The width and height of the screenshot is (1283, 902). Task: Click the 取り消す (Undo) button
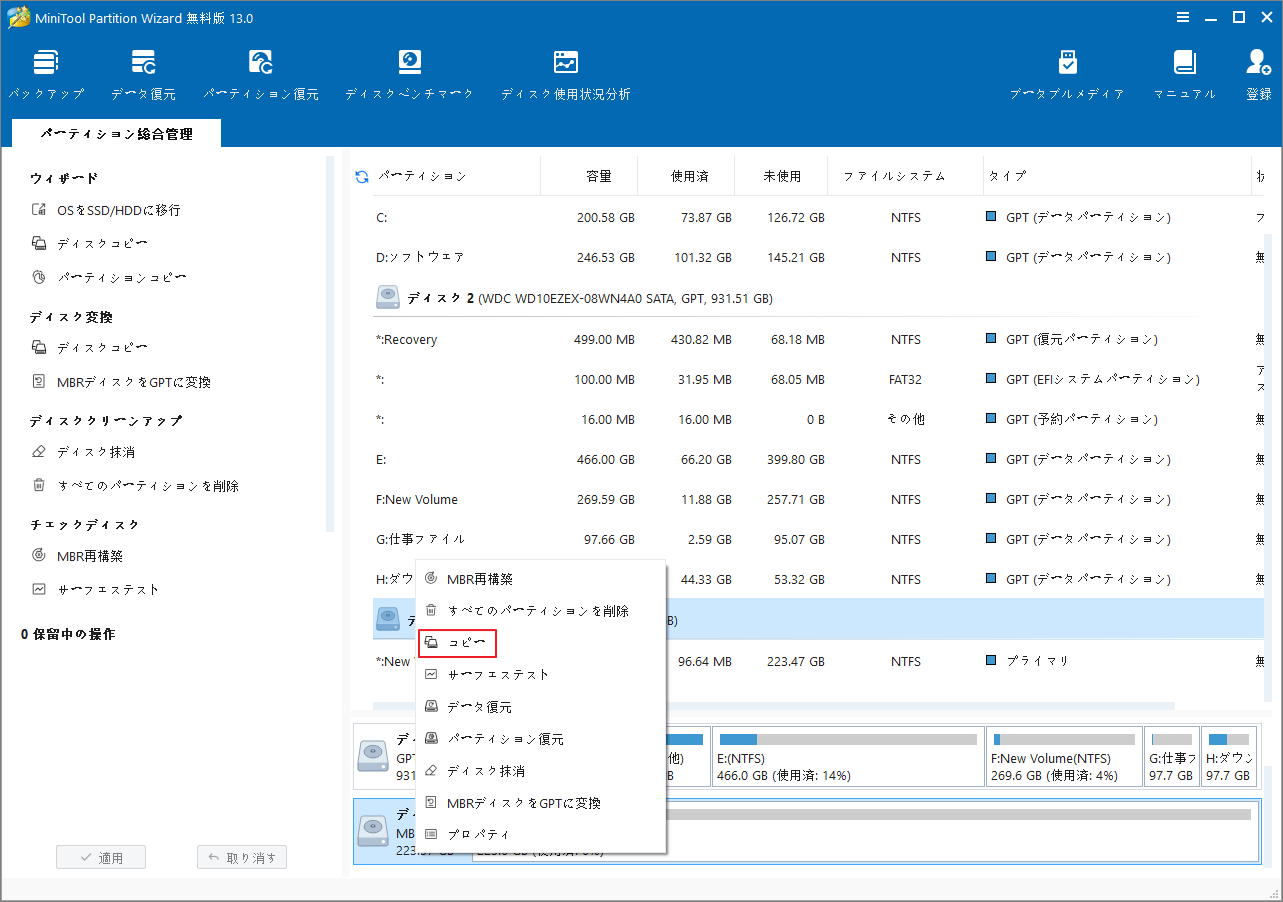(241, 856)
